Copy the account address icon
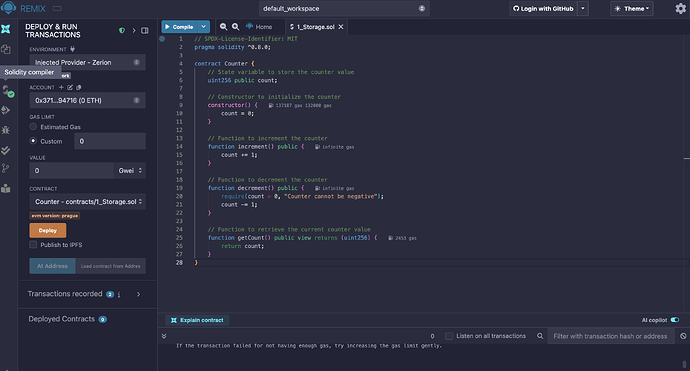690x371 pixels. [79, 87]
